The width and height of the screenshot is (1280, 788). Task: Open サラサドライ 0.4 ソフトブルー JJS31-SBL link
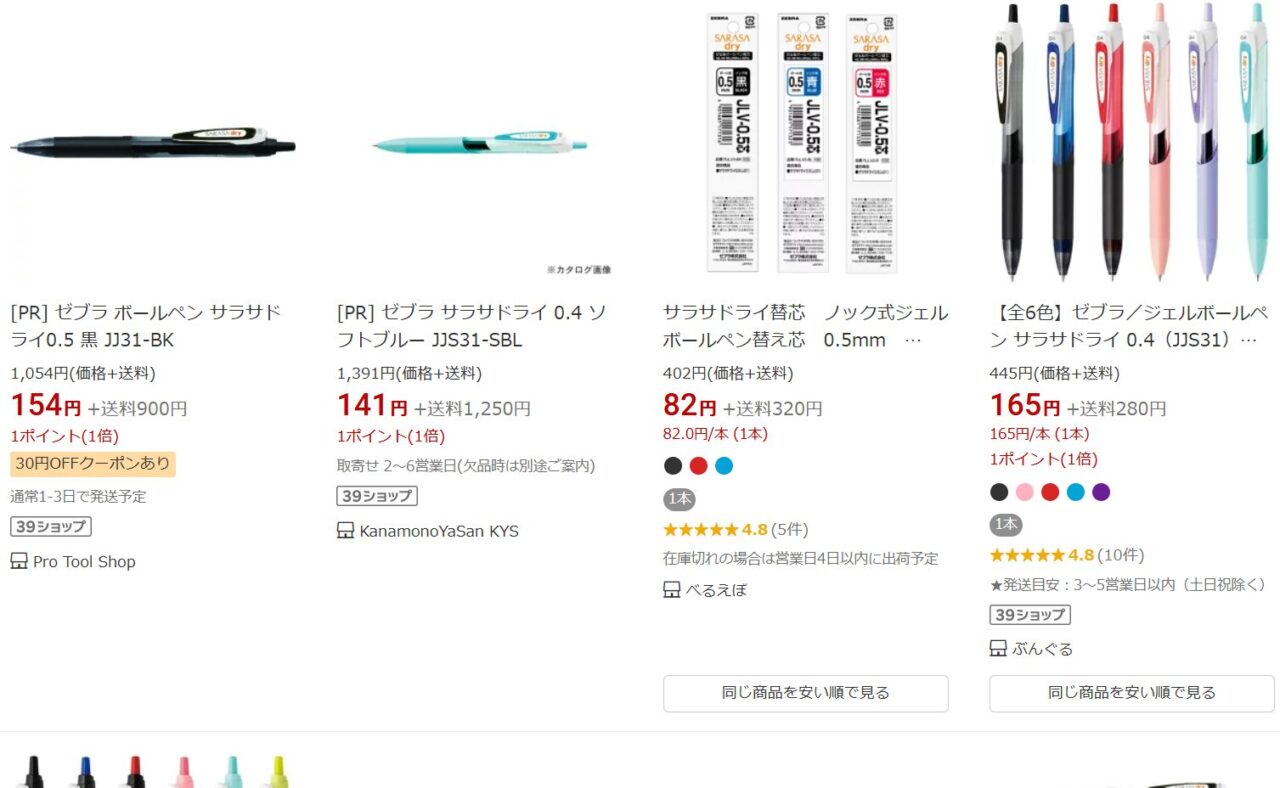point(472,326)
